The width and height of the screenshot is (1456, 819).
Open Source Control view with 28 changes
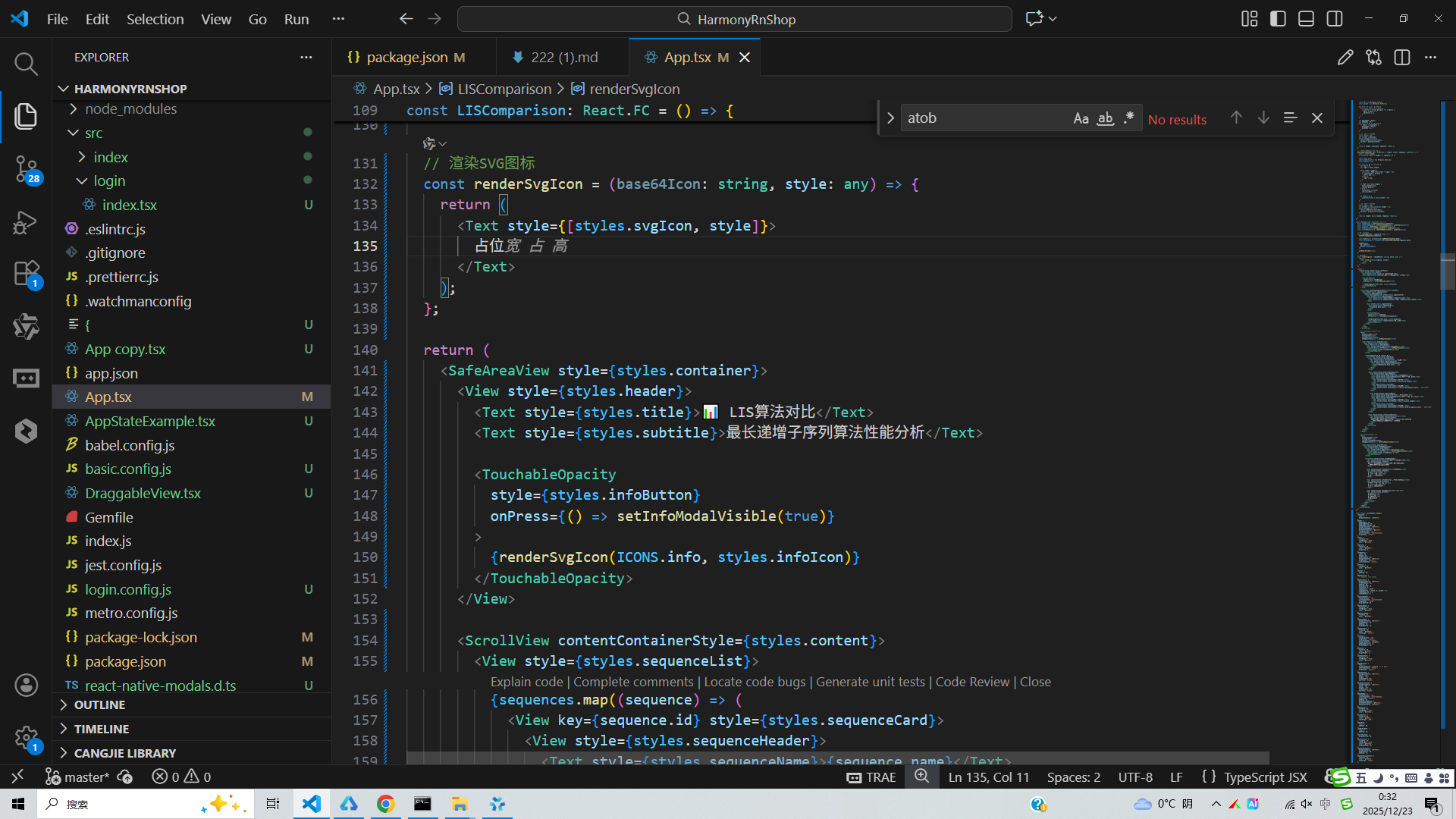coord(26,168)
